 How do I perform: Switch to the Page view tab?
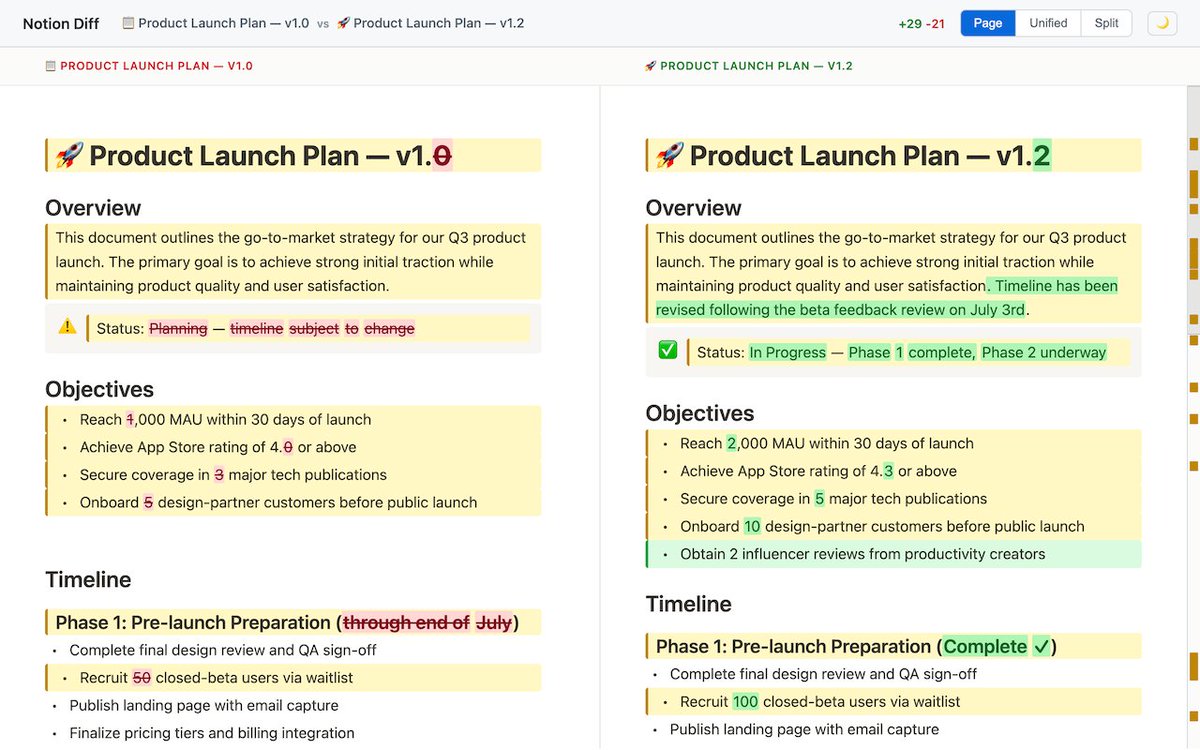click(x=988, y=23)
